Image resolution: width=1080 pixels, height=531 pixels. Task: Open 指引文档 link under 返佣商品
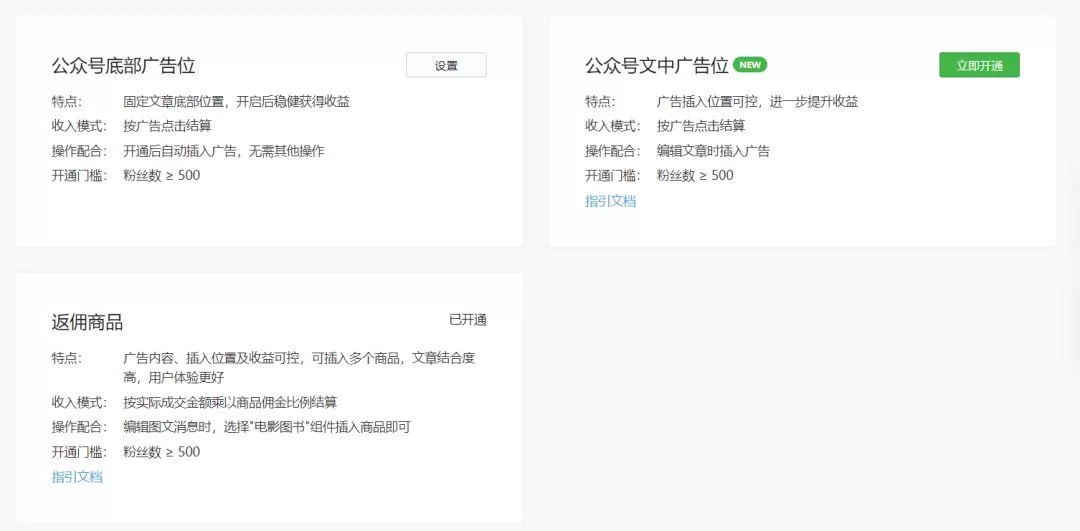point(77,477)
